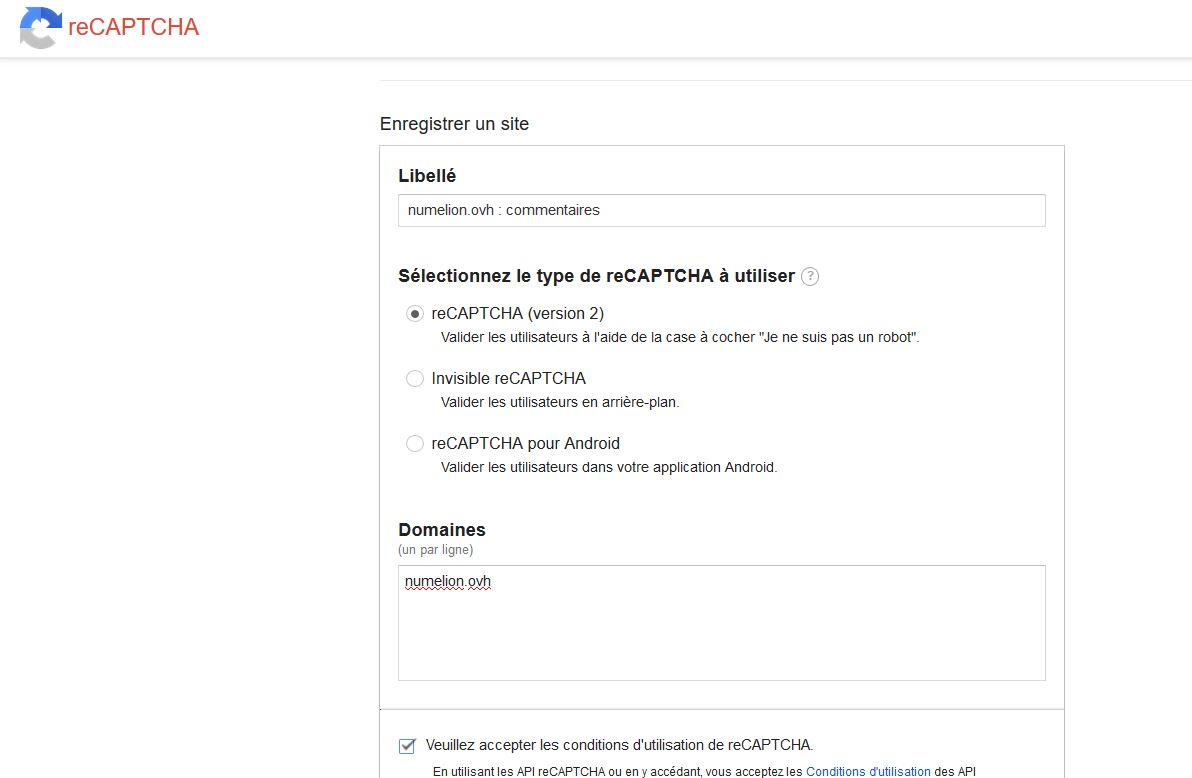The width and height of the screenshot is (1192, 778).
Task: Select reCAPTCHA (version 2) radio button
Action: pos(414,313)
